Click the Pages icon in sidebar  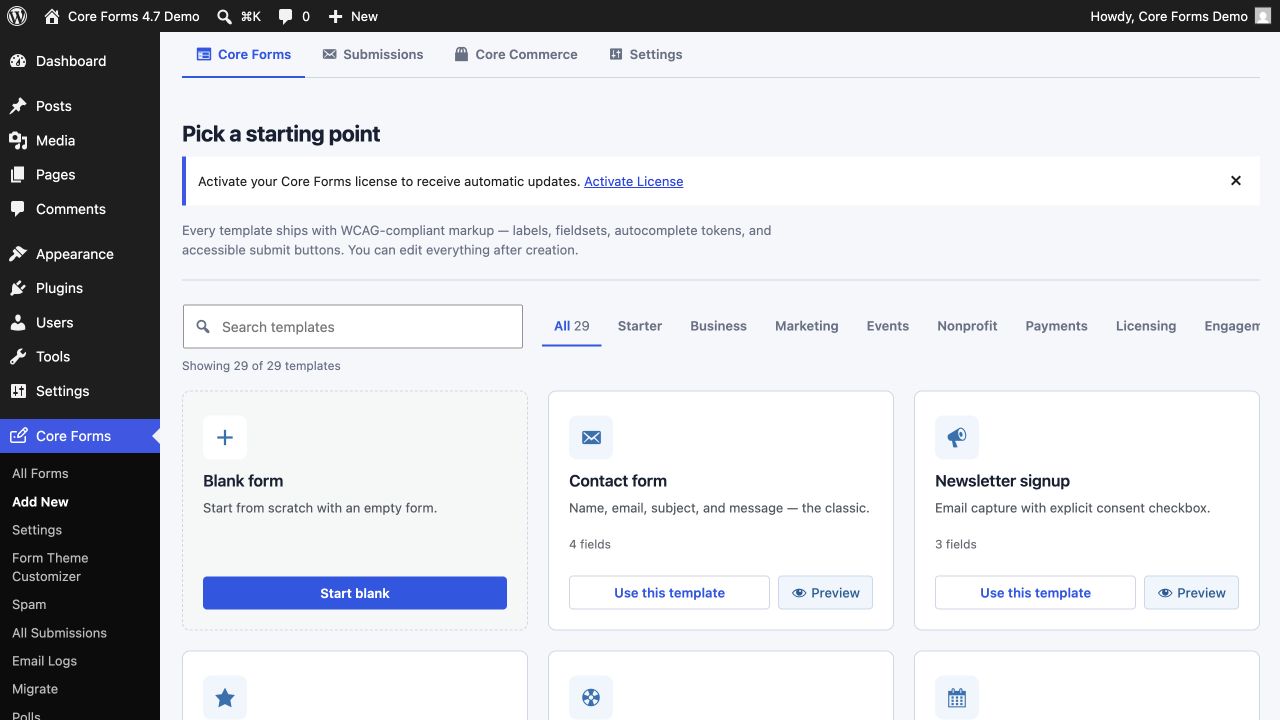(x=18, y=174)
